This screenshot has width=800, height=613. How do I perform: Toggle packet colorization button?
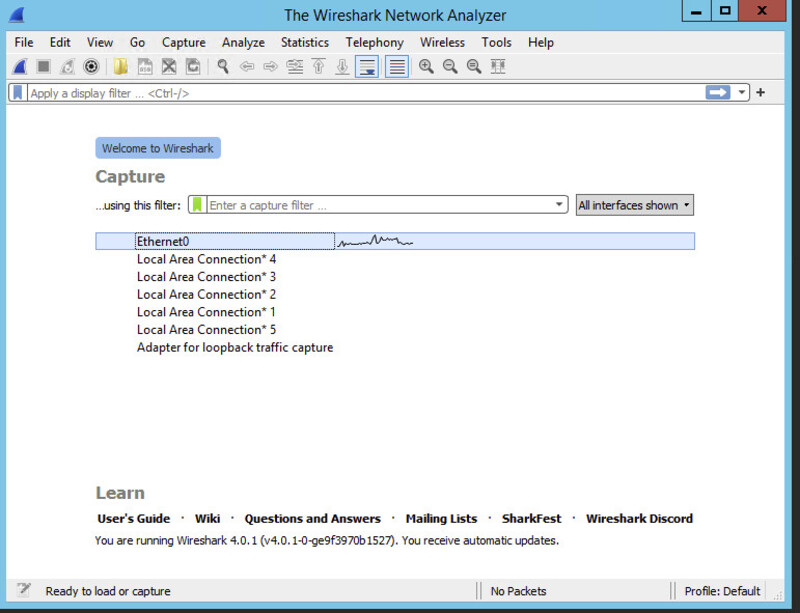click(x=396, y=67)
